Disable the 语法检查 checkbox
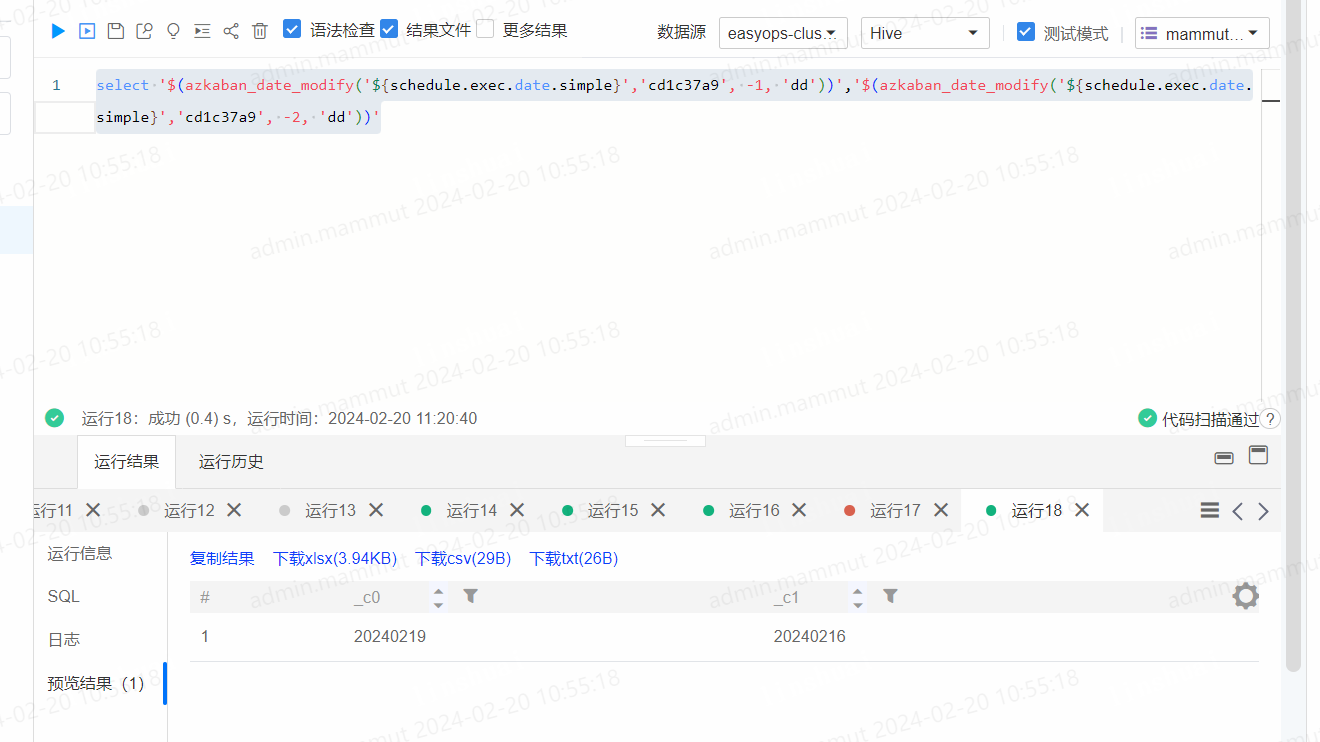Screen dimensions: 1320x742 (292, 29)
